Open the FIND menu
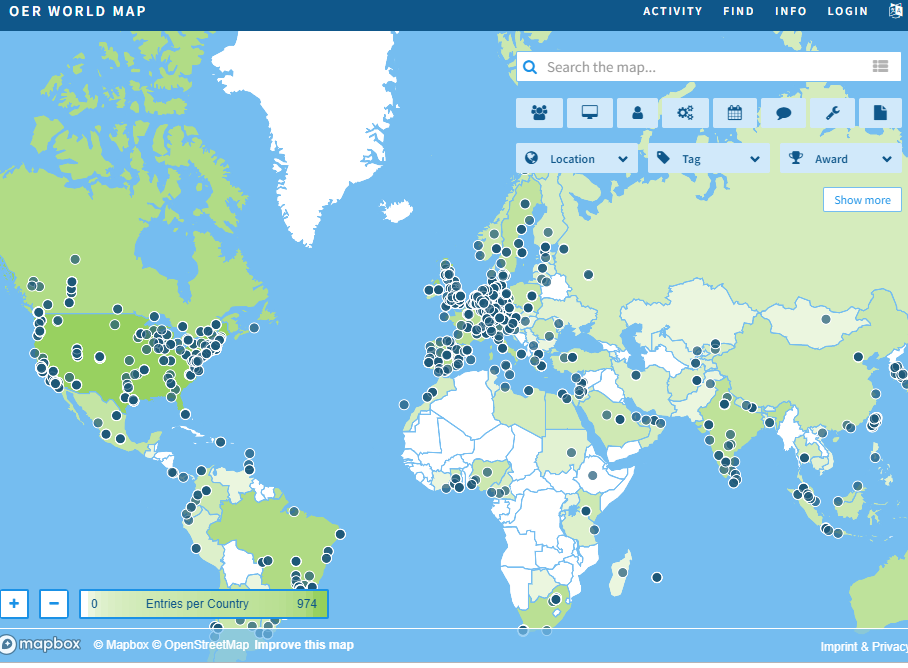Image resolution: width=908 pixels, height=668 pixels. [x=738, y=11]
